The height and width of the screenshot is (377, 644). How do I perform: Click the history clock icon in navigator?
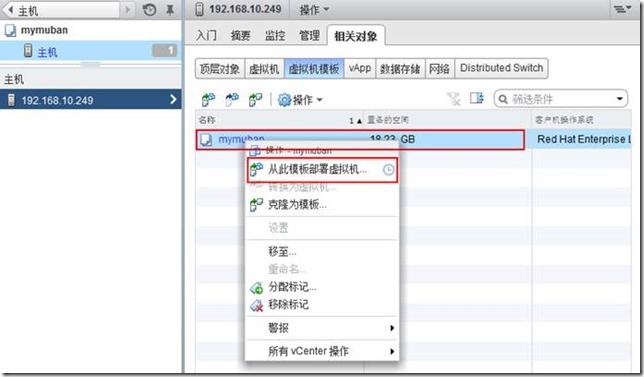click(x=150, y=10)
